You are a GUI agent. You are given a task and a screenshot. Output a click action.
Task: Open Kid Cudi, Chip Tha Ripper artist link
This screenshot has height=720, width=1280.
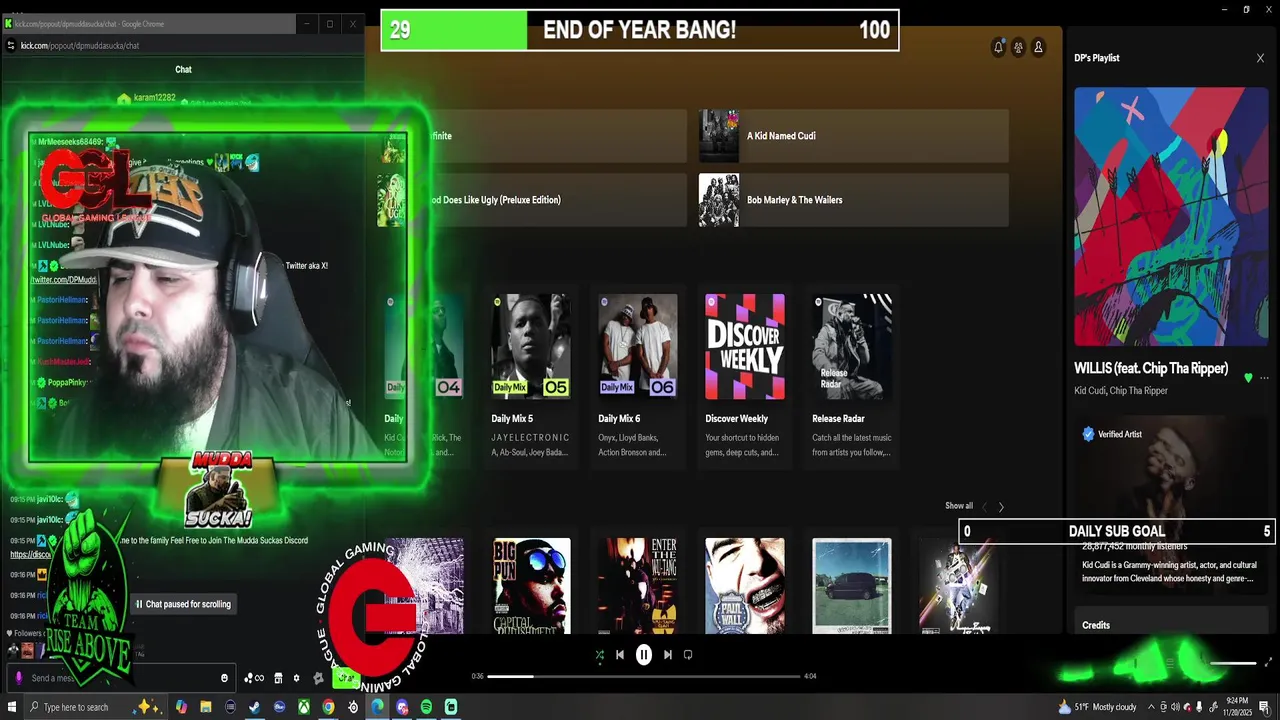click(x=1121, y=391)
